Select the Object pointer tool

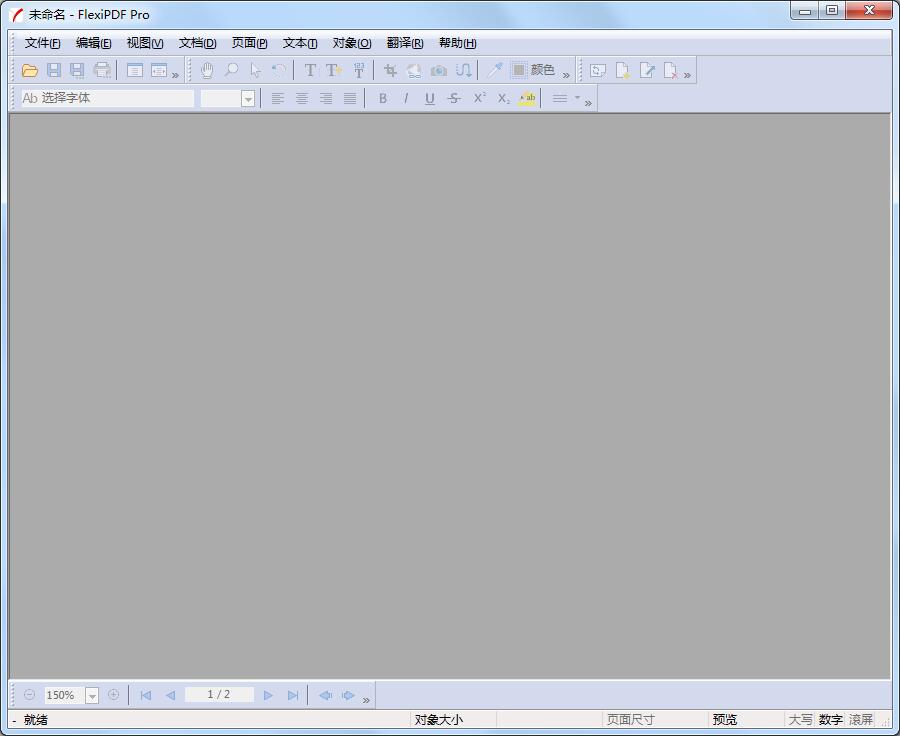(255, 70)
